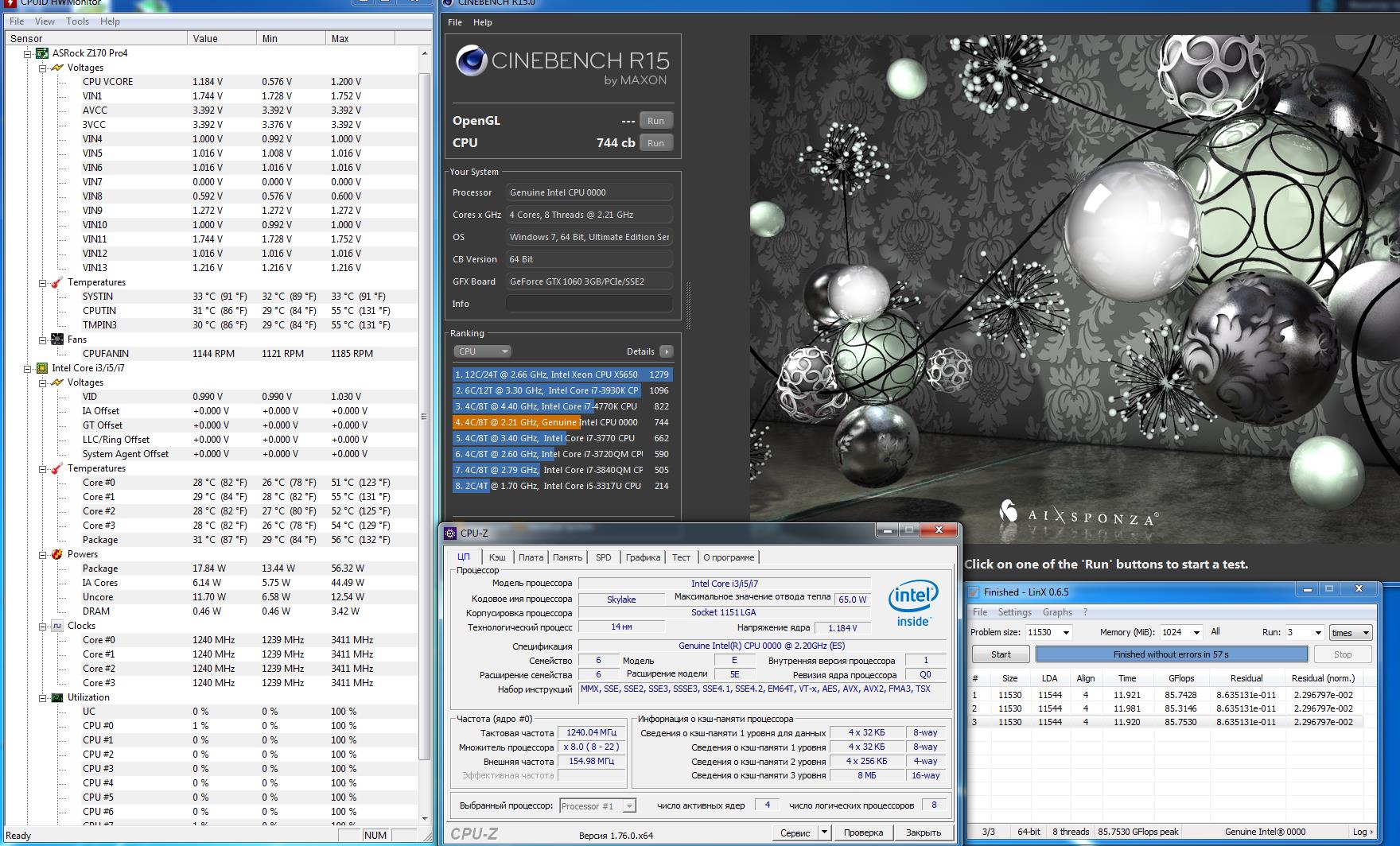The height and width of the screenshot is (846, 1400).
Task: Click the flame icon beside Powers
Action: [57, 554]
